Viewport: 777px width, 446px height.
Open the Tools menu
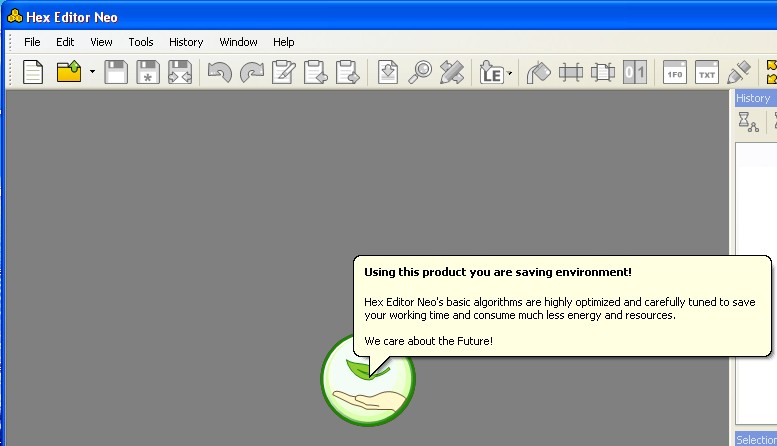point(141,42)
